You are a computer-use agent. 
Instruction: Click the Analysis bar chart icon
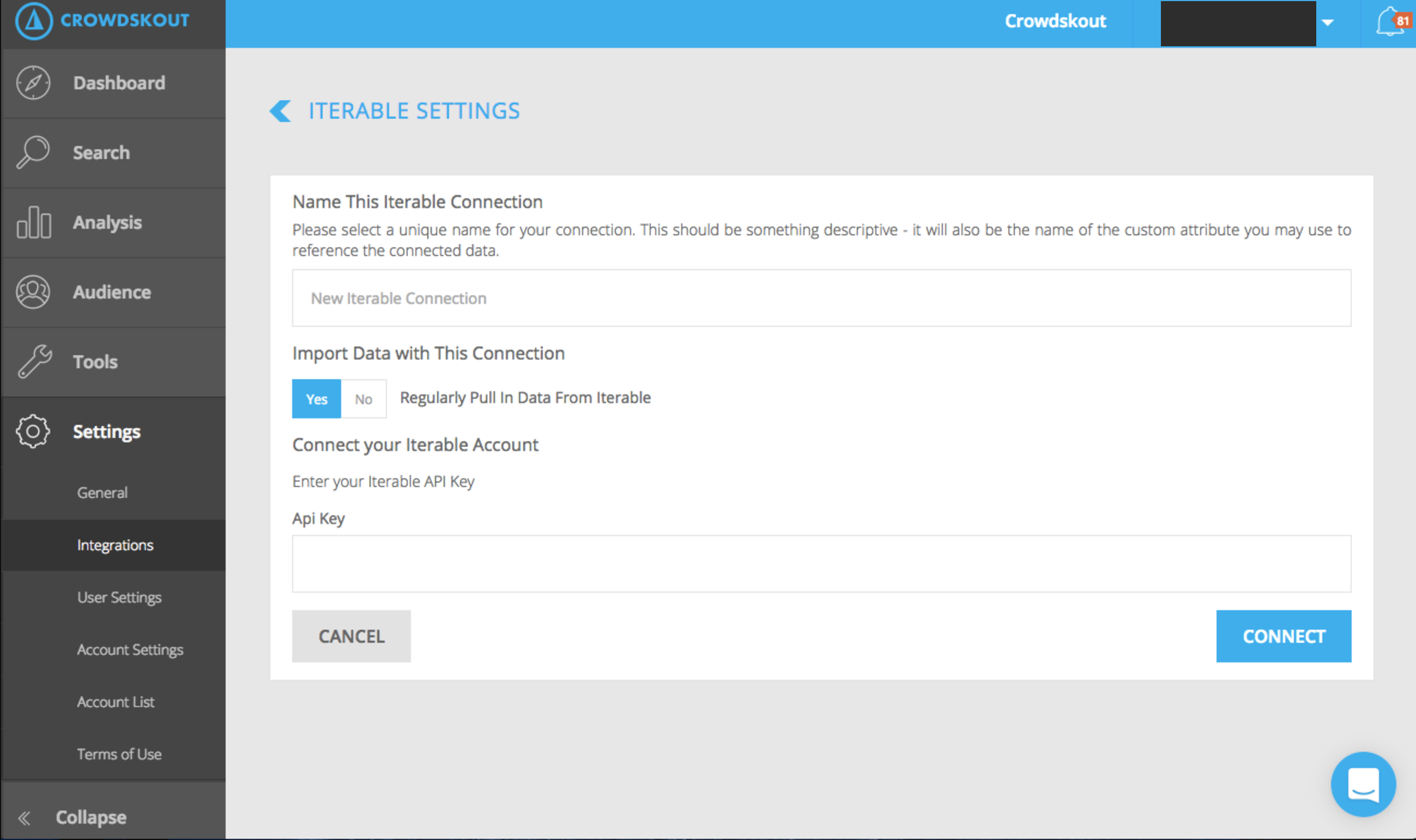click(34, 222)
